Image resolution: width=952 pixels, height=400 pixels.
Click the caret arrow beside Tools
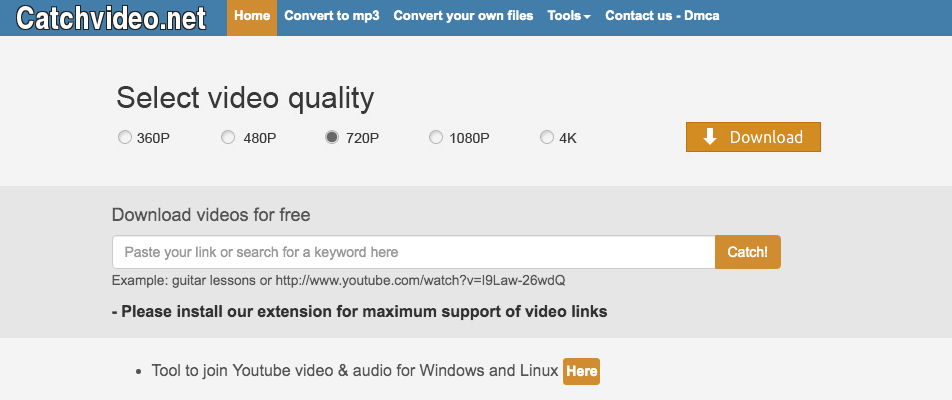587,17
